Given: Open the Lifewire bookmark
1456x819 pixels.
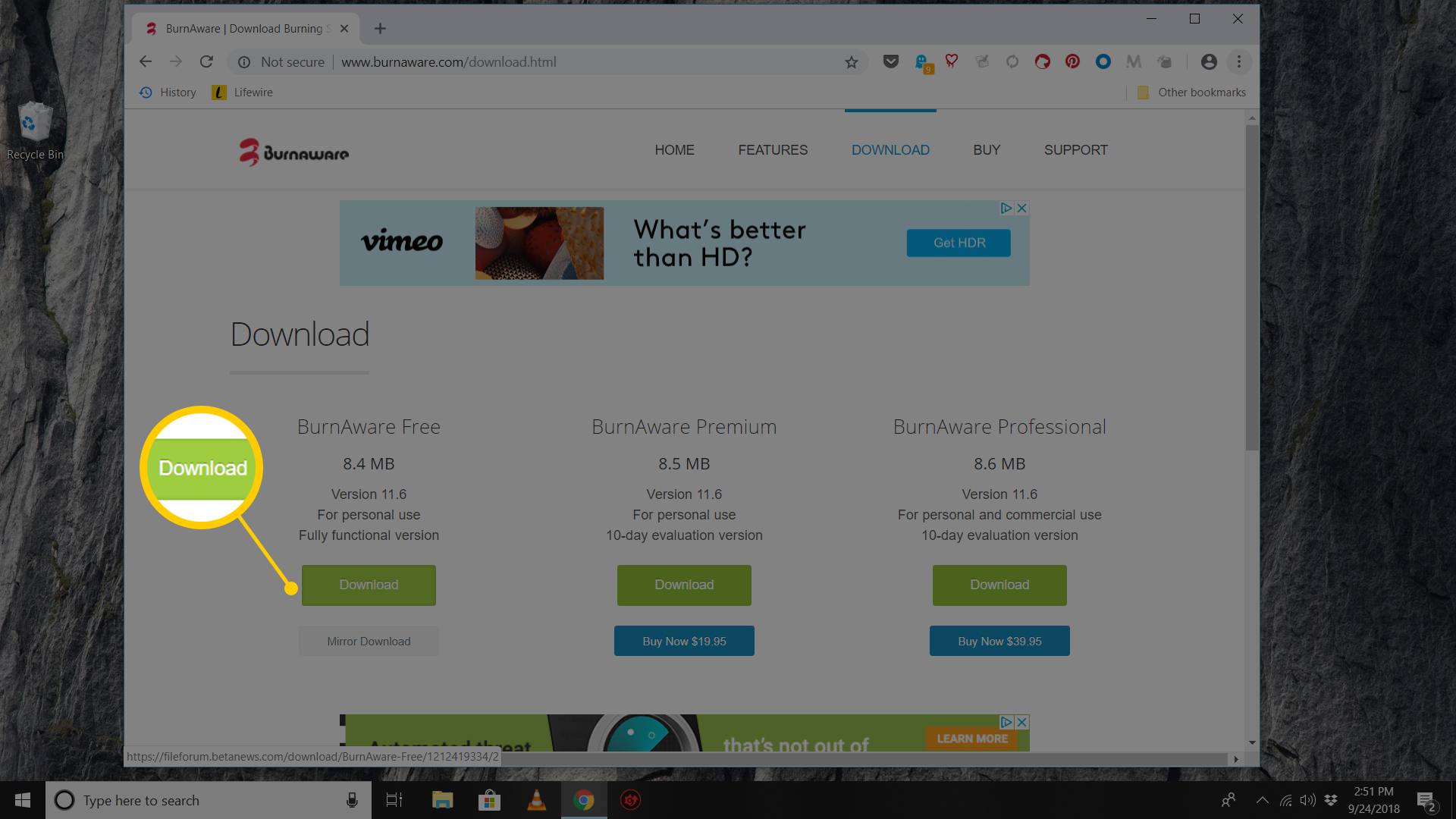Looking at the screenshot, I should pos(242,93).
